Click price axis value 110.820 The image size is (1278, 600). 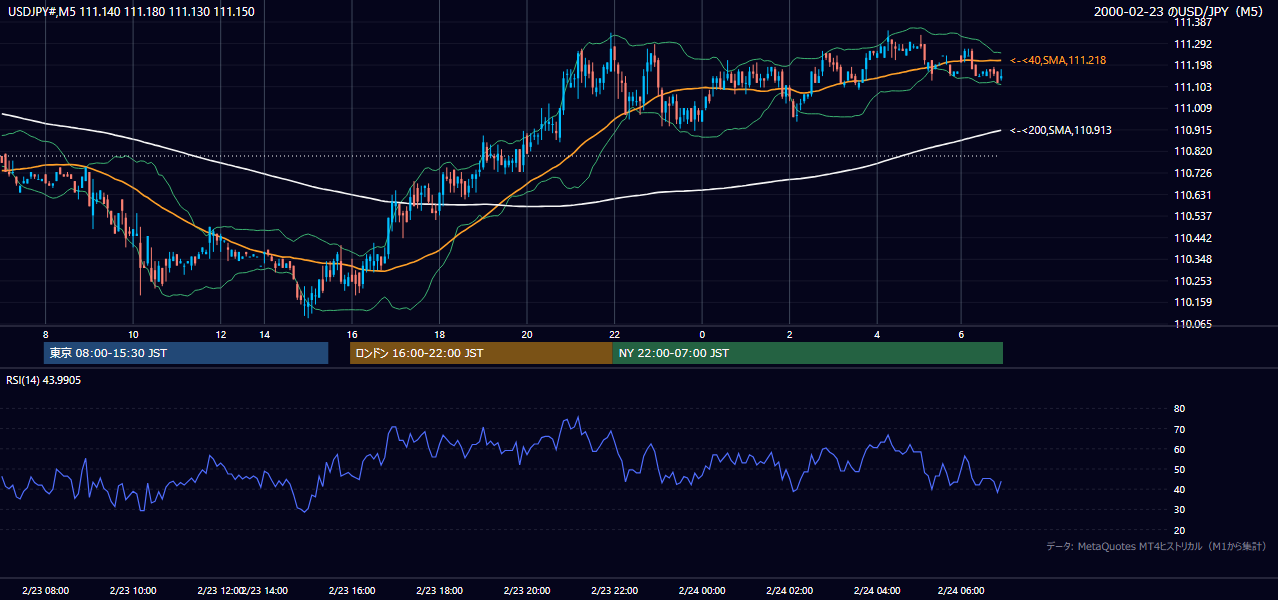(x=1192, y=151)
